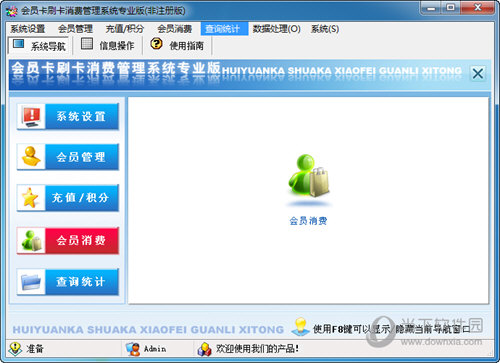500x363 pixels.
Task: Open the 会员管理 menu
Action: [75, 29]
